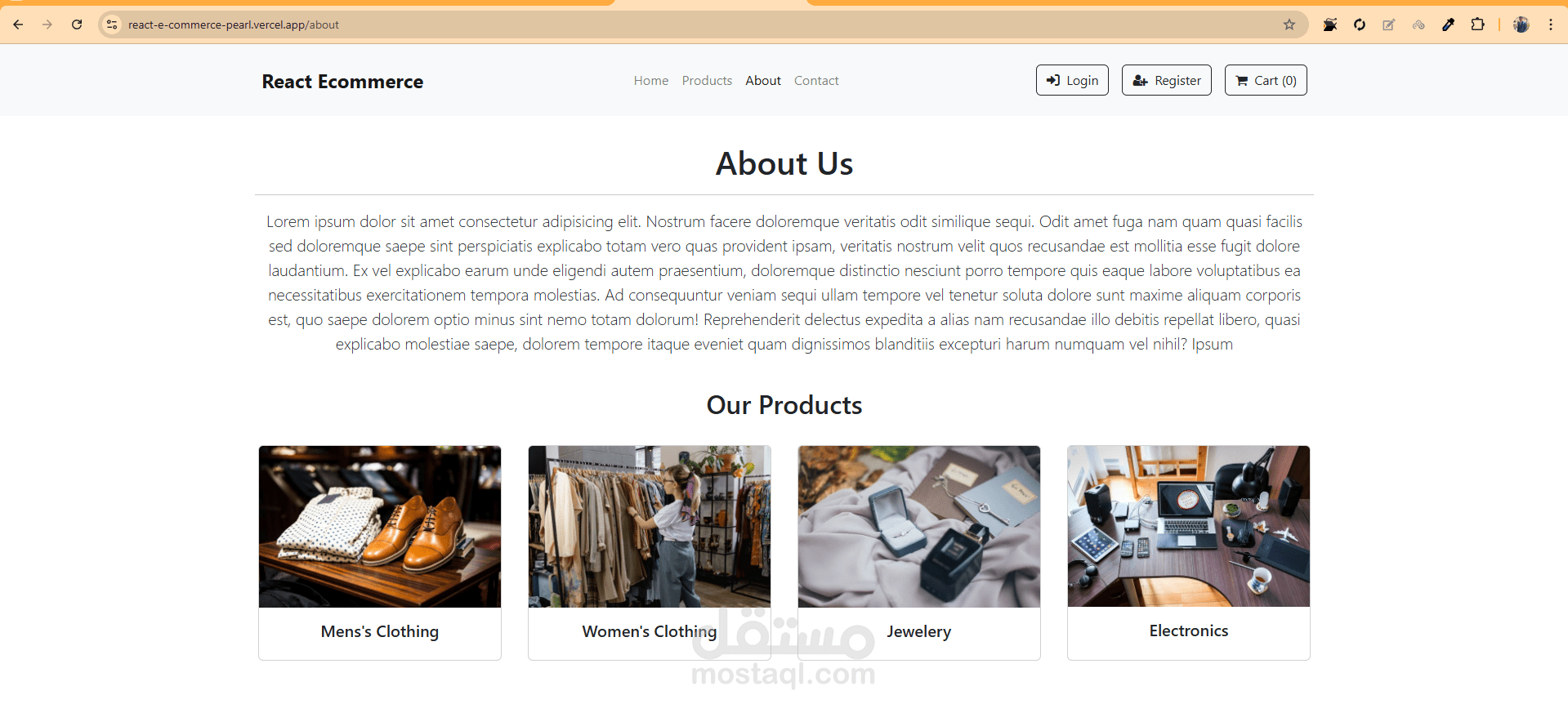Click the Register button
1568x704 pixels.
point(1167,80)
